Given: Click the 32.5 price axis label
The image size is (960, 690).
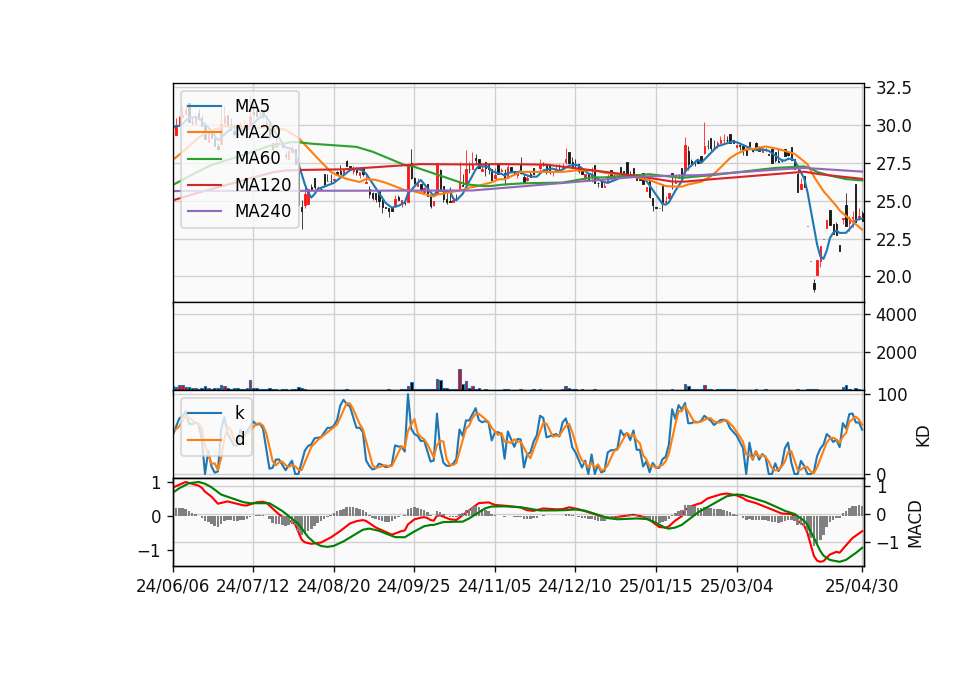Looking at the screenshot, I should point(893,88).
